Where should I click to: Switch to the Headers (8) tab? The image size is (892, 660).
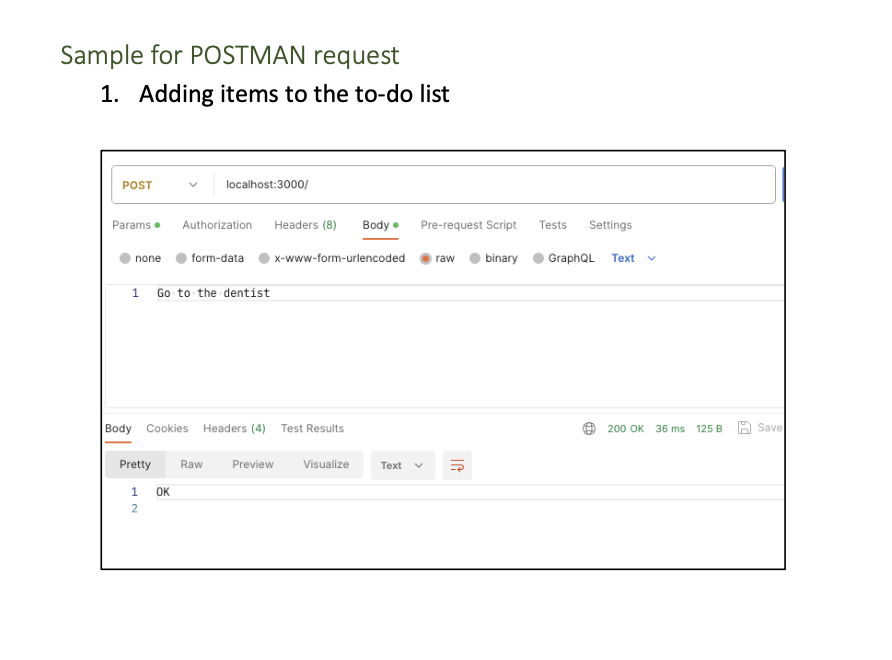(x=305, y=225)
